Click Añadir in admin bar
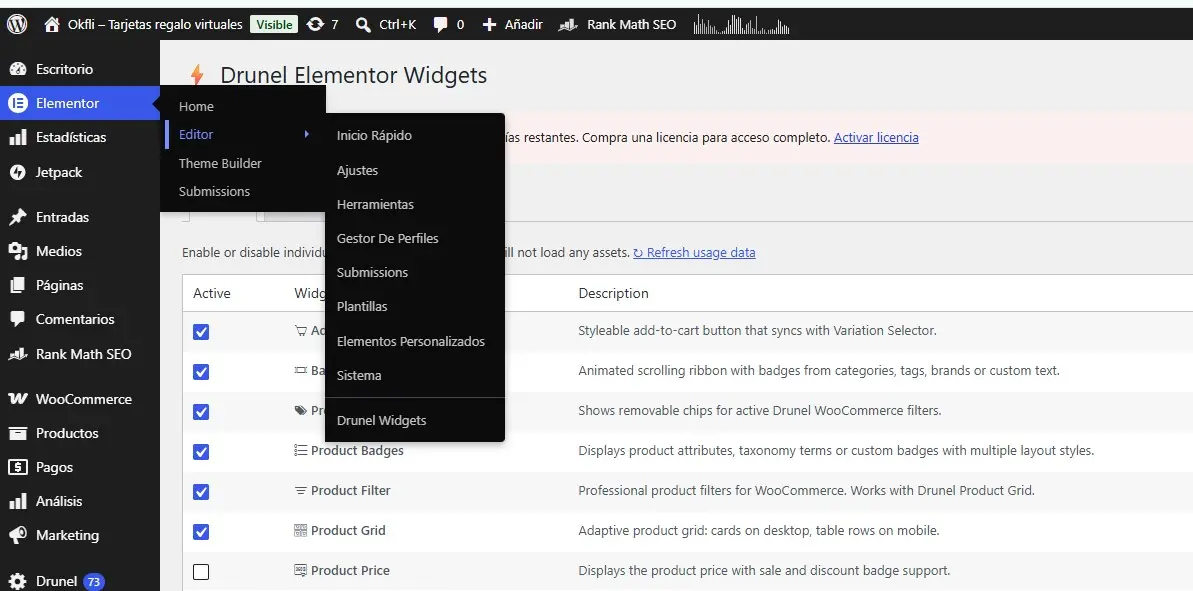This screenshot has height=591, width=1193. tap(523, 24)
